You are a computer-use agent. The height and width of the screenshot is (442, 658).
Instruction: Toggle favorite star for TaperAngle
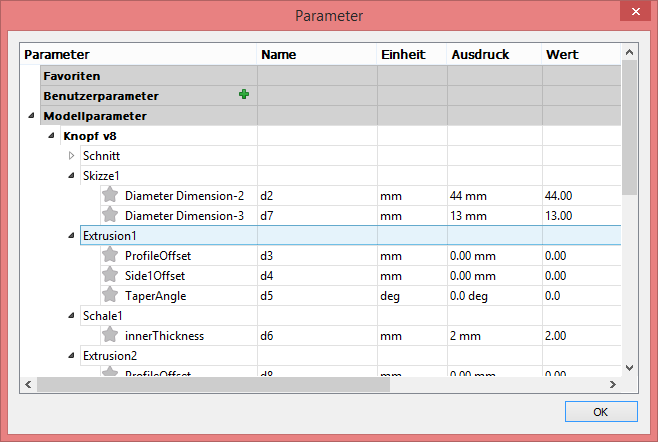[x=111, y=295]
